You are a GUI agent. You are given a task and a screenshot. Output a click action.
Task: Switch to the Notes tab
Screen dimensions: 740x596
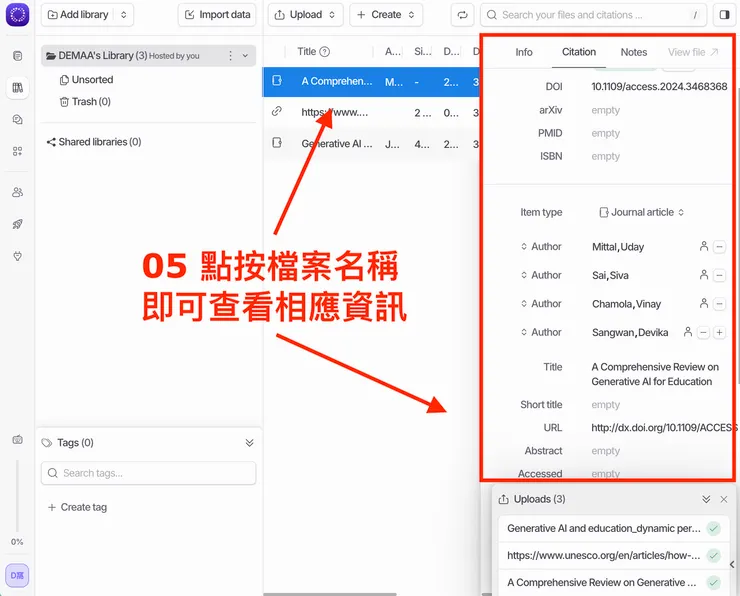[633, 52]
